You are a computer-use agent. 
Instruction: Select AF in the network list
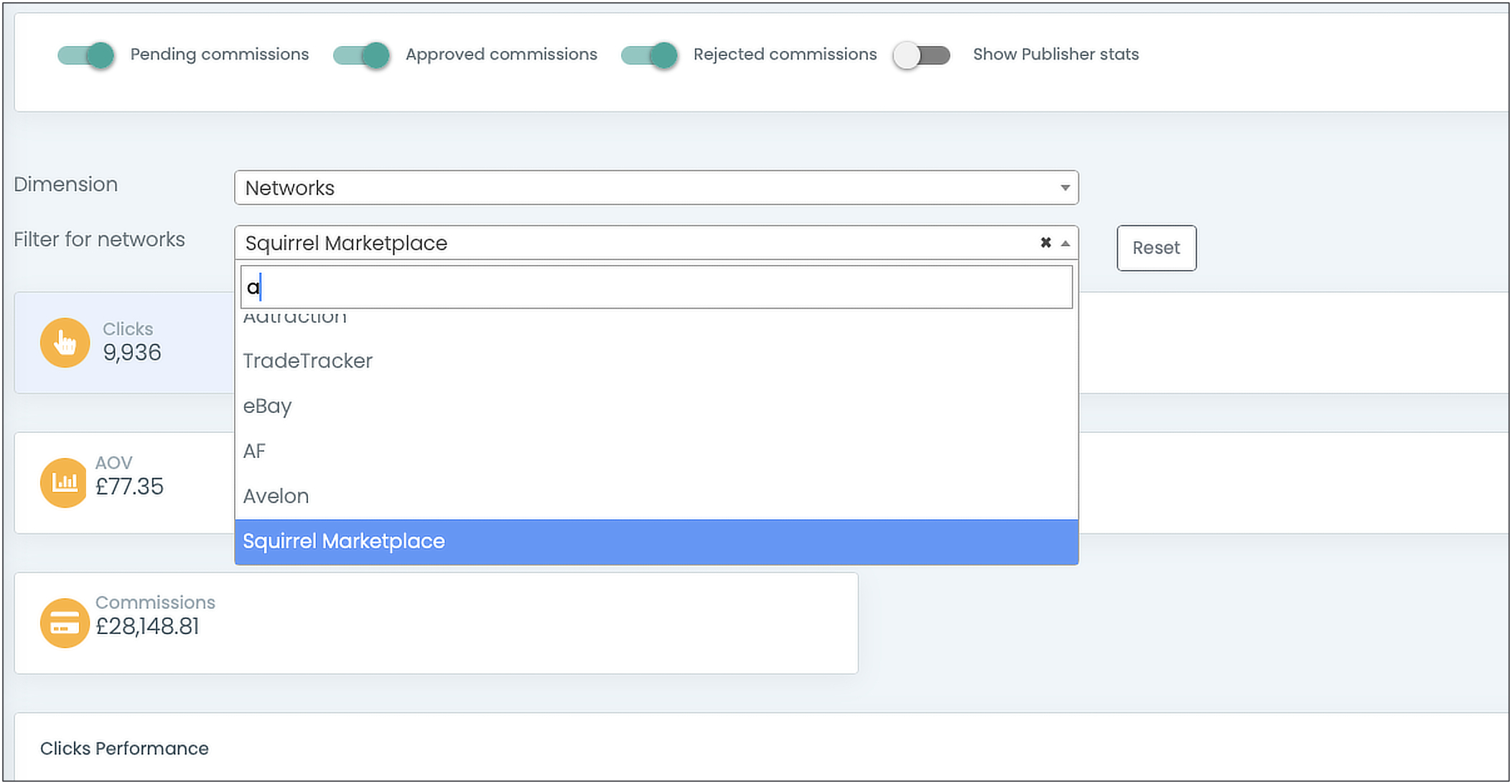click(254, 451)
